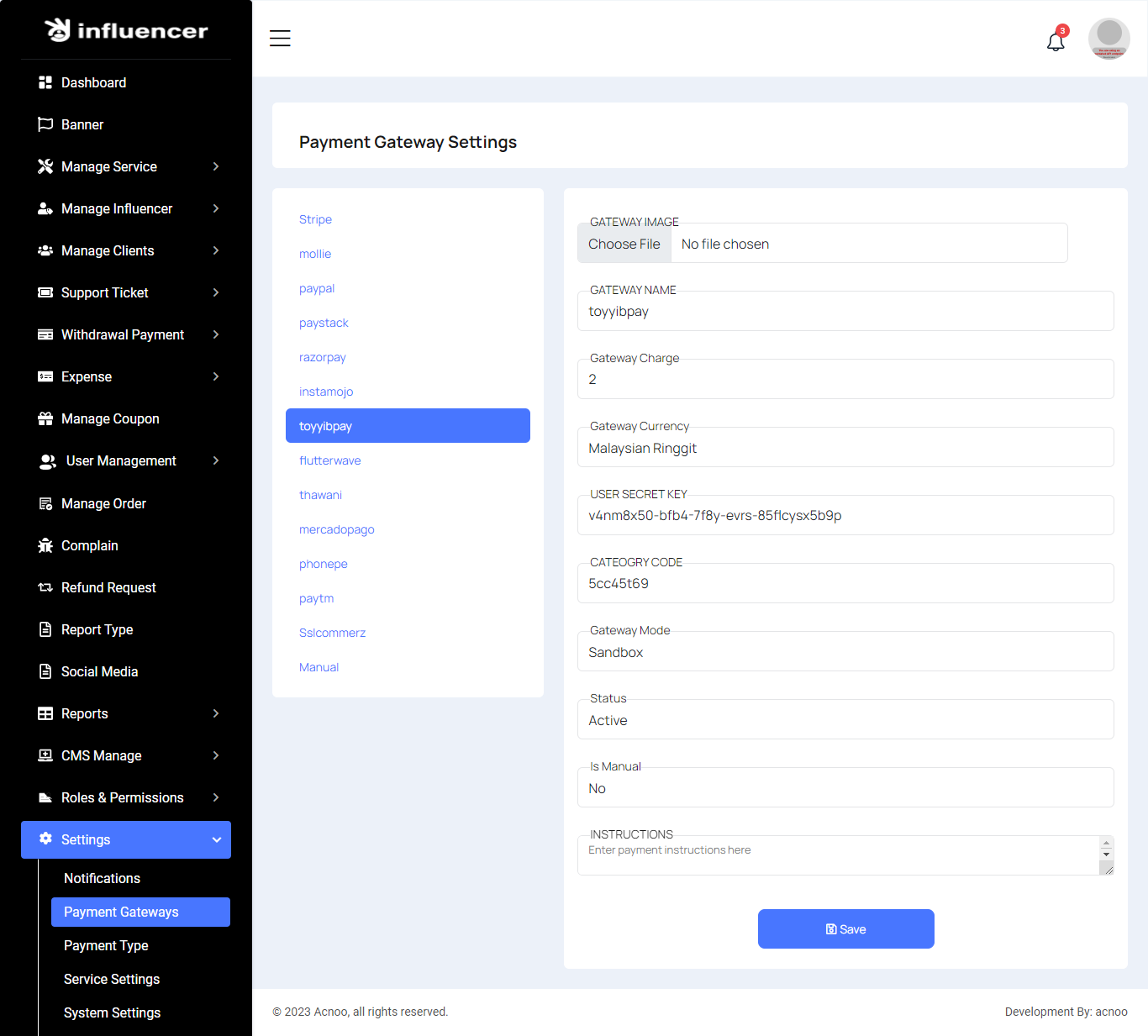Image resolution: width=1148 pixels, height=1036 pixels.
Task: Switch to the flutterwave gateway tab
Action: (329, 460)
